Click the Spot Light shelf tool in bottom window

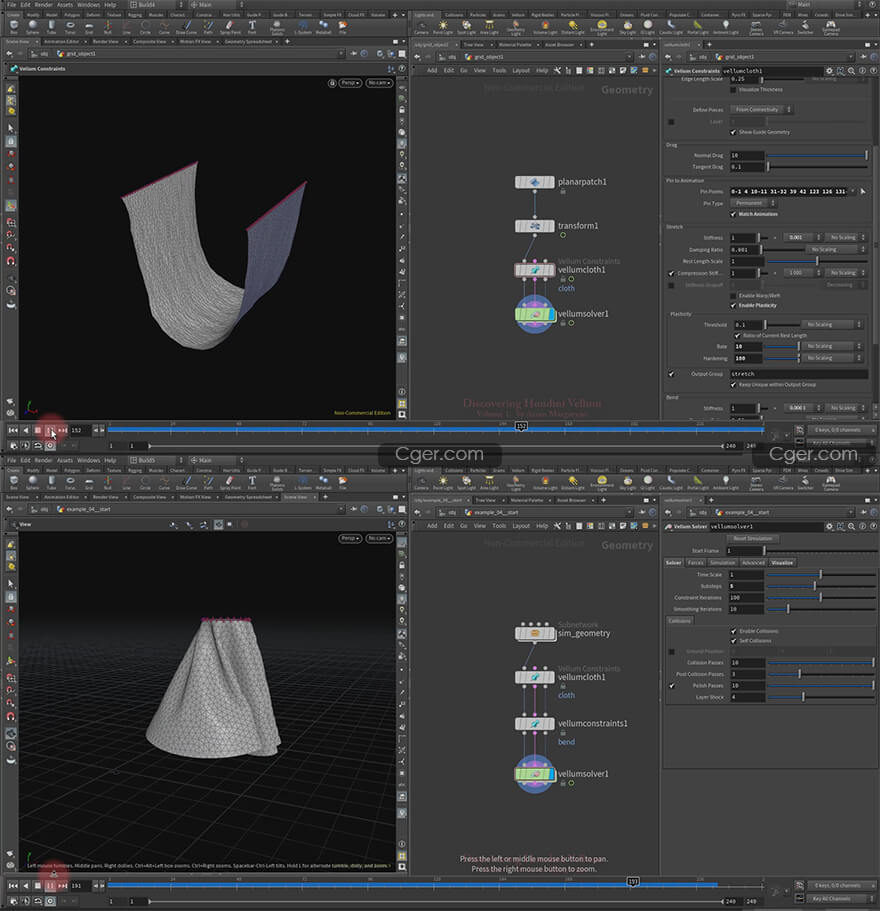click(x=466, y=482)
